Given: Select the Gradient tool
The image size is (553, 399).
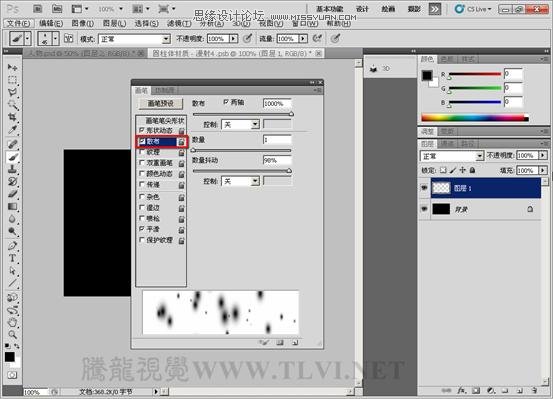Looking at the screenshot, I should tap(12, 206).
